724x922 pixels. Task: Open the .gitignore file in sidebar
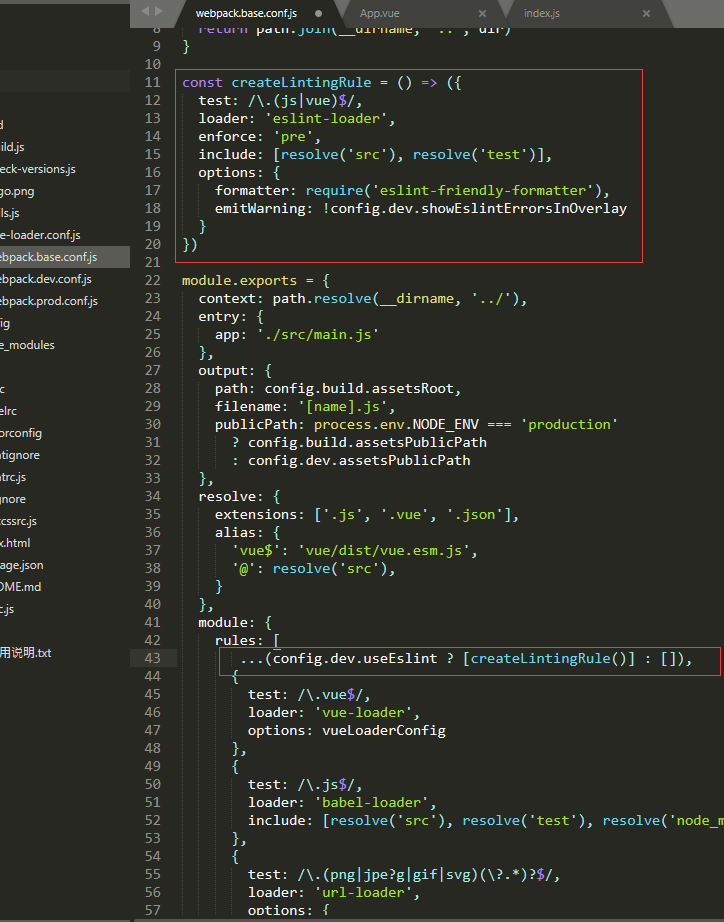(13, 499)
